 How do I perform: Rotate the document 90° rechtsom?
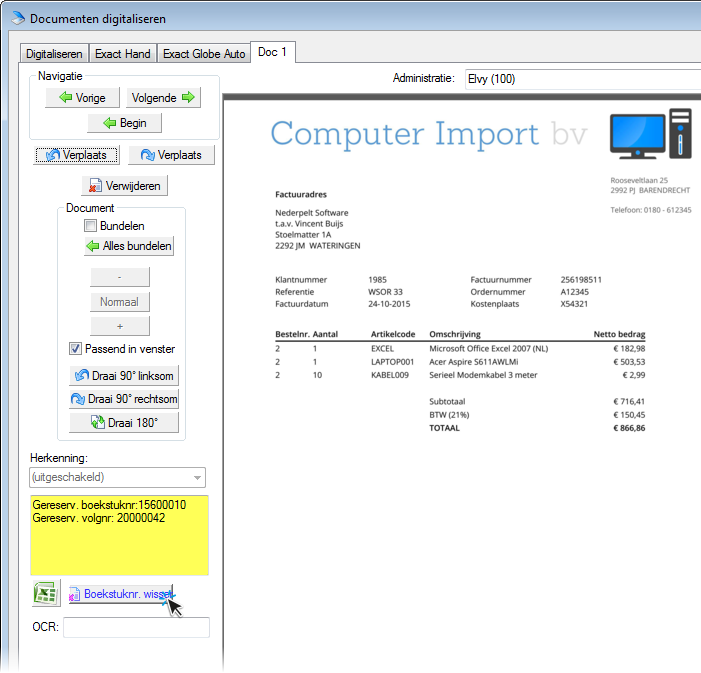124,399
